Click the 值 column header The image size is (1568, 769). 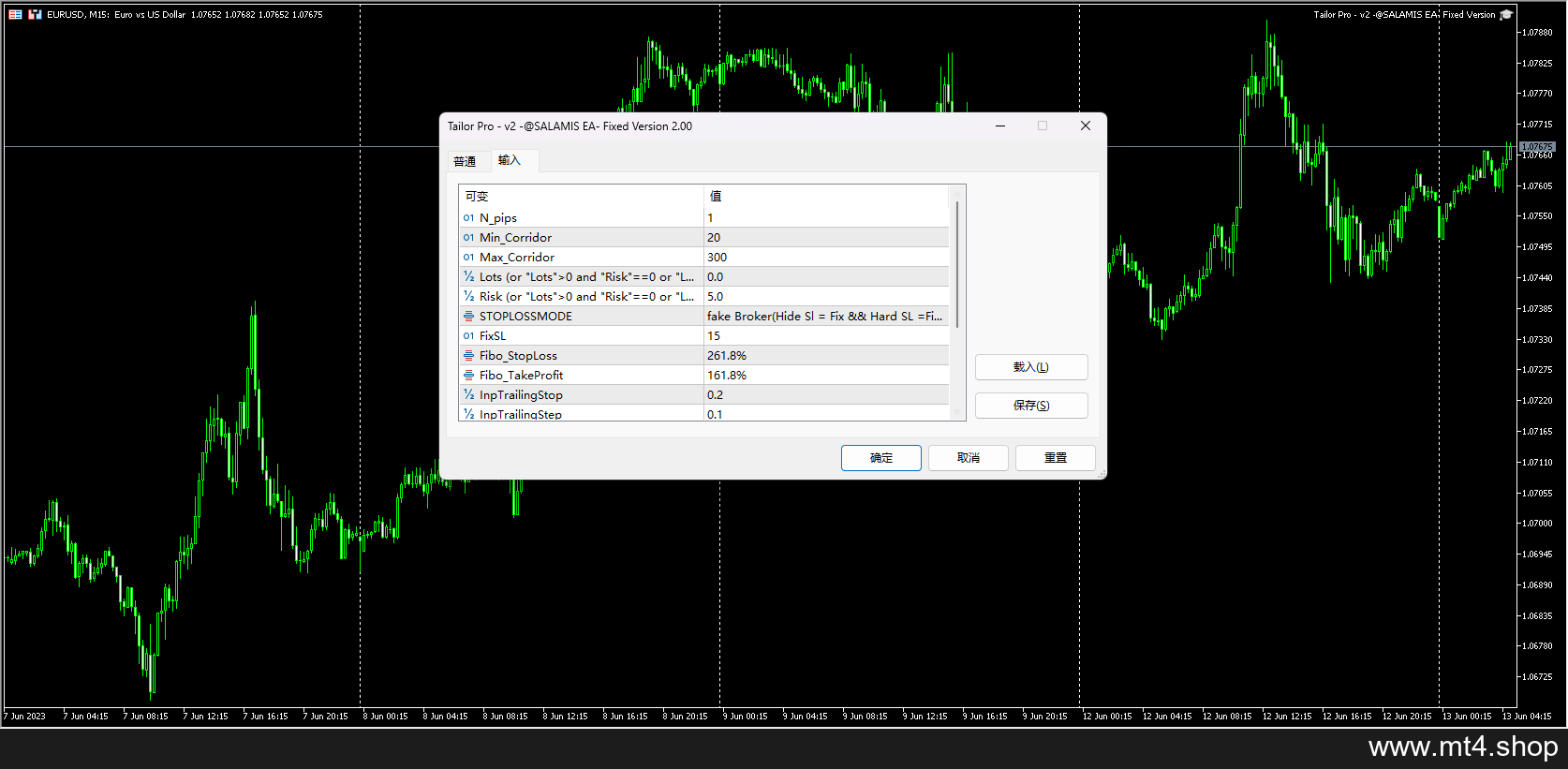pyautogui.click(x=826, y=197)
